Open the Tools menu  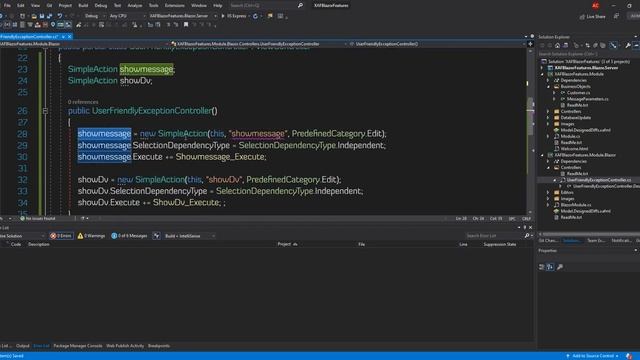[153, 5]
